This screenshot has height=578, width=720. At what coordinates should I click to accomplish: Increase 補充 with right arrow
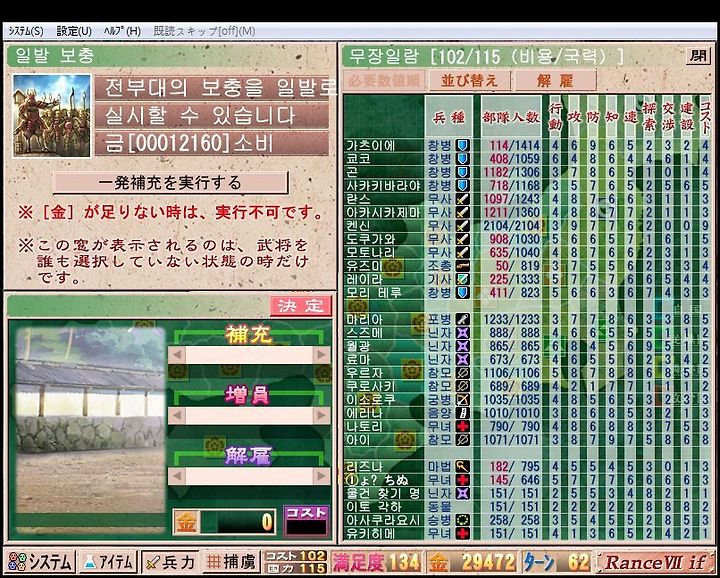[x=322, y=355]
